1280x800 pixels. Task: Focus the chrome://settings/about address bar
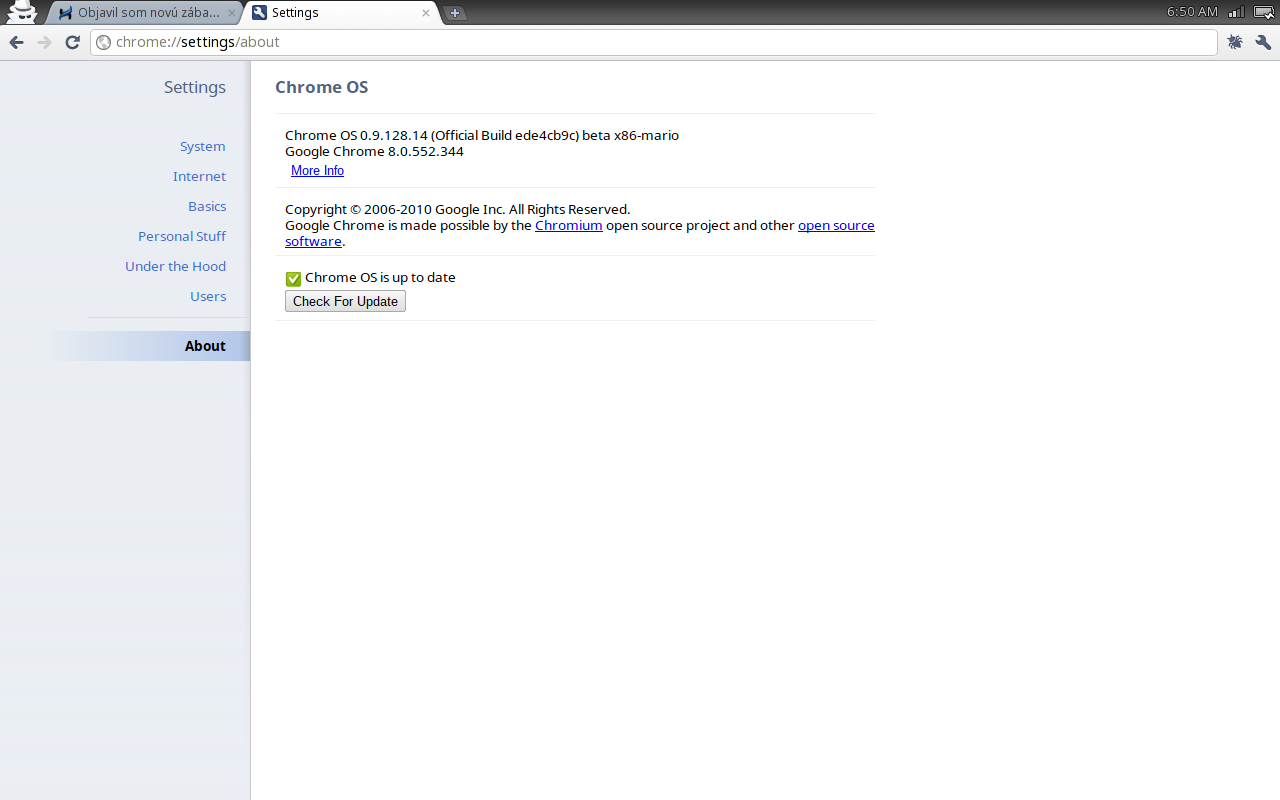[654, 42]
